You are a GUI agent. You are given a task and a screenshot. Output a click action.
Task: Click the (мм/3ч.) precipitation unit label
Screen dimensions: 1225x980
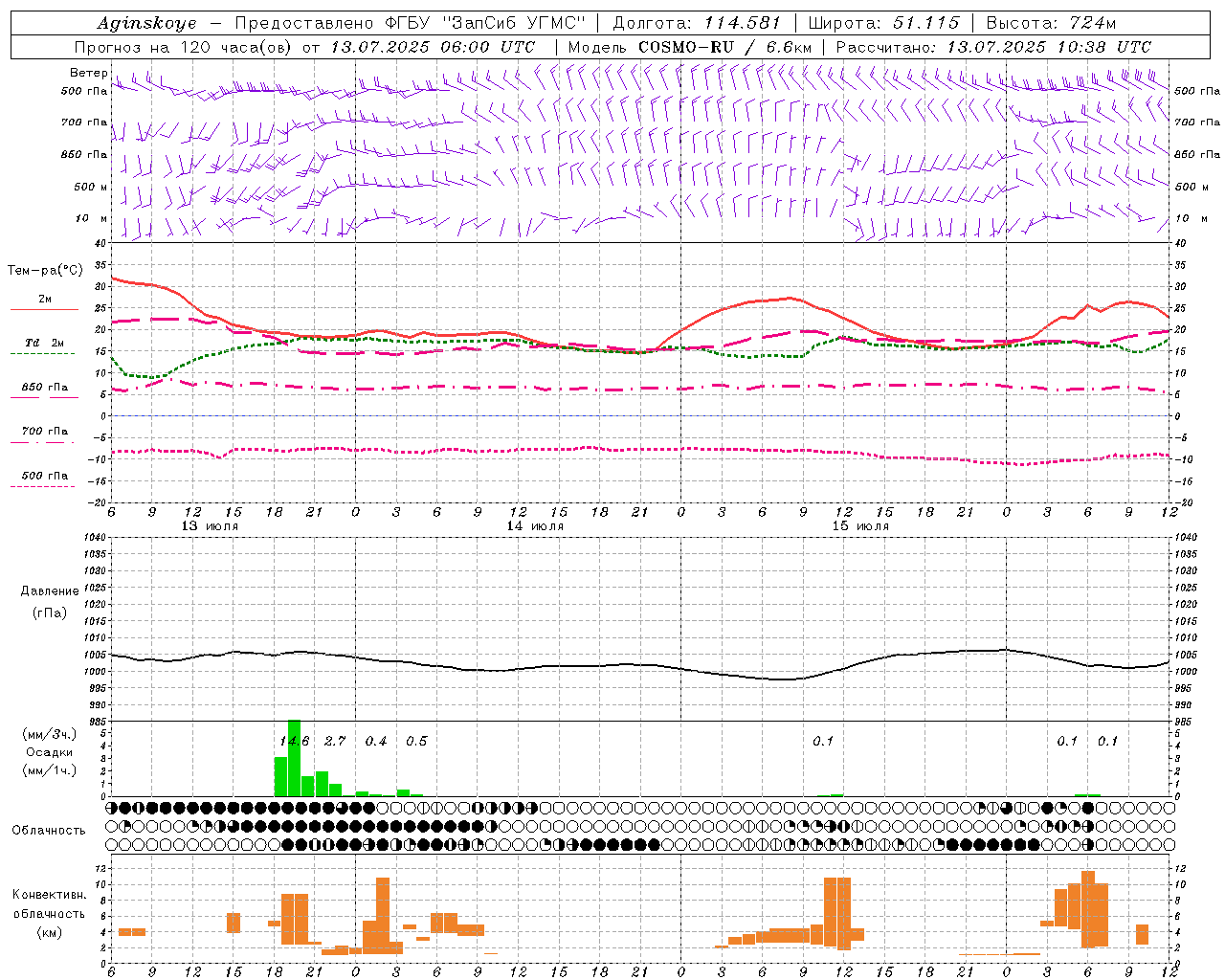click(49, 734)
